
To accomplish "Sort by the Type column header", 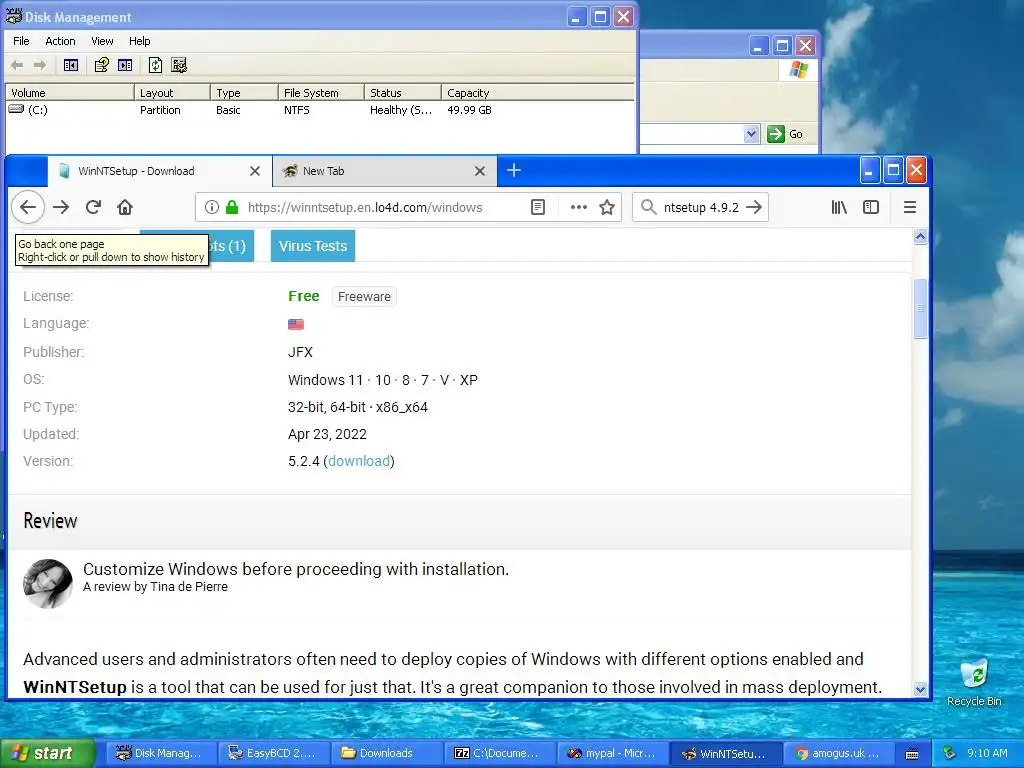I will [244, 93].
